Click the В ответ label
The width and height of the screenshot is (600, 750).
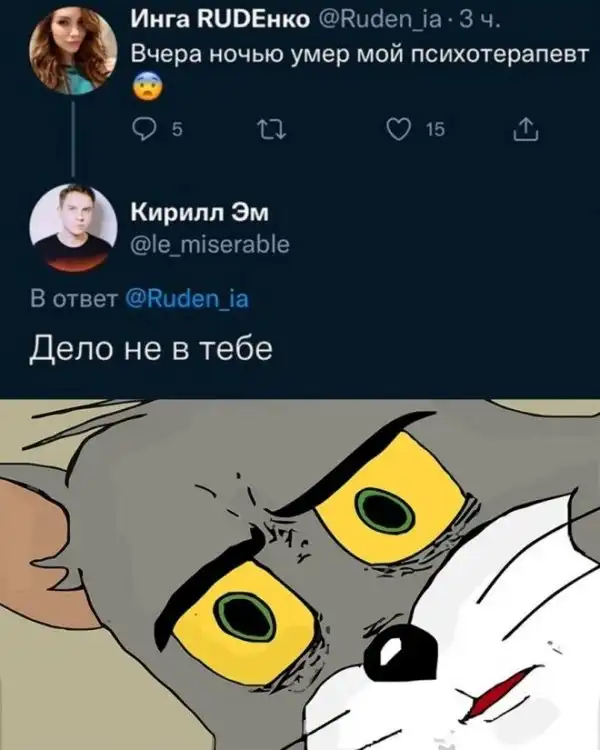point(74,299)
